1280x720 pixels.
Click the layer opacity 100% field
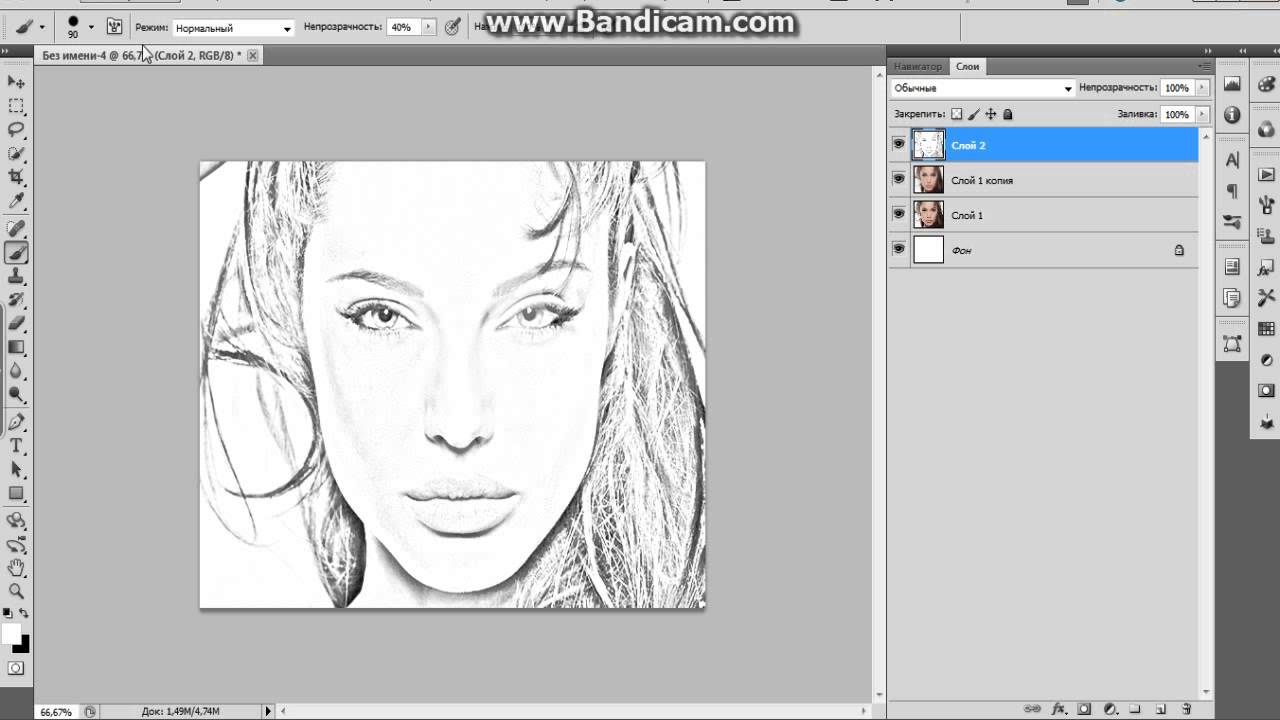[1177, 88]
